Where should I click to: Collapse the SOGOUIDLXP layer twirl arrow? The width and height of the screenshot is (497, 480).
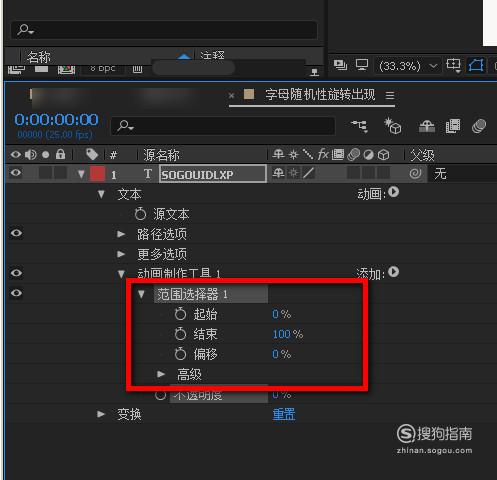81,174
